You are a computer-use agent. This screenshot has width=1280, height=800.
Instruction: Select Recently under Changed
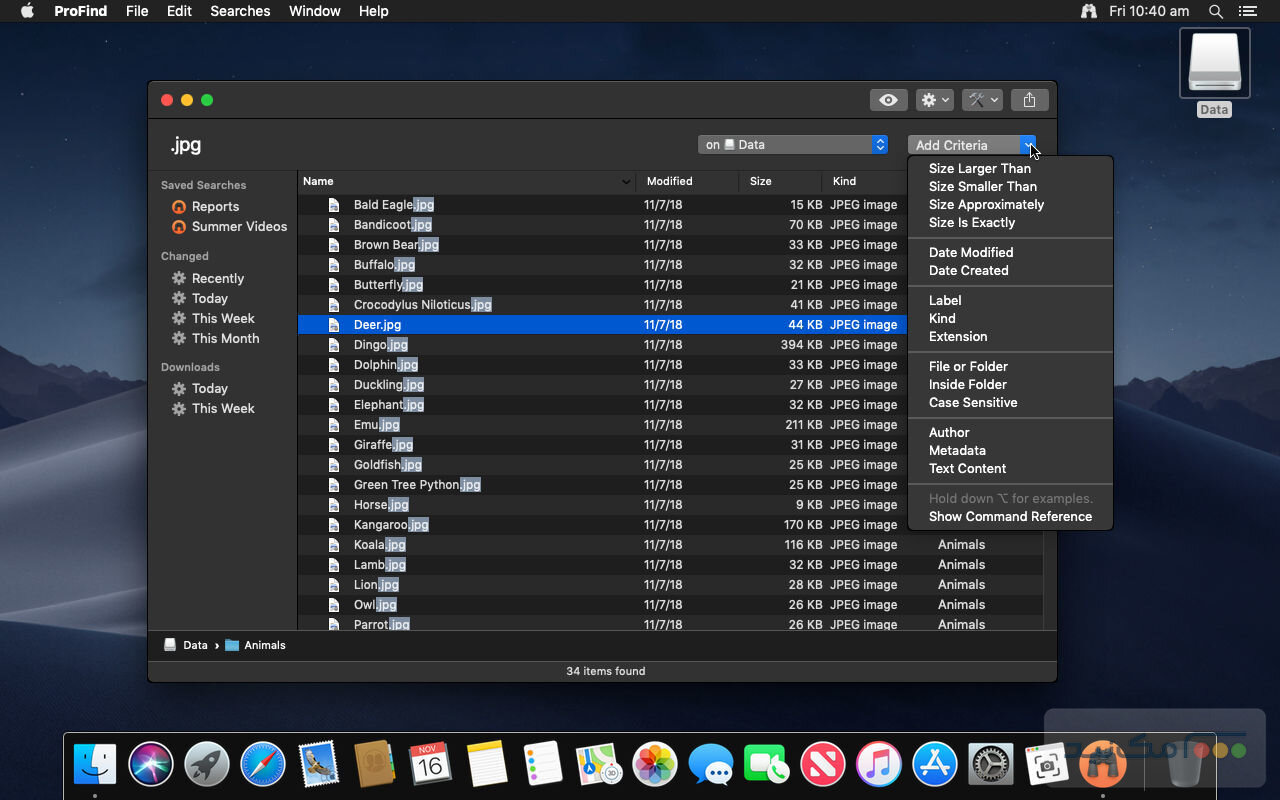(217, 279)
